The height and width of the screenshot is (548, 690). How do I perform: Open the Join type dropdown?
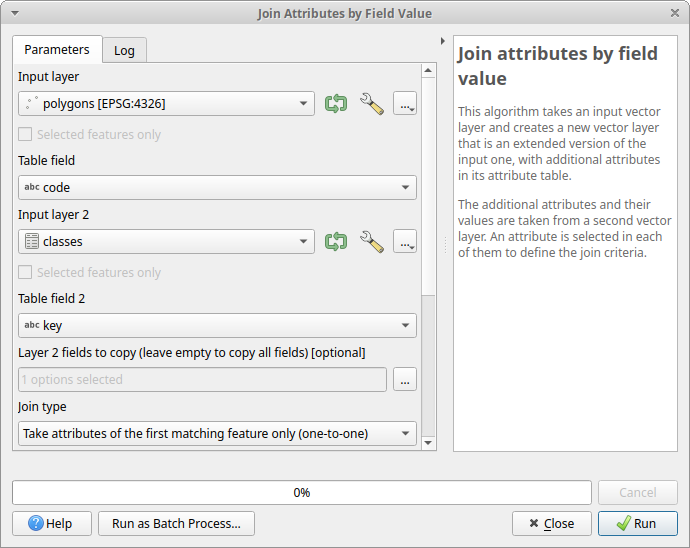point(217,433)
